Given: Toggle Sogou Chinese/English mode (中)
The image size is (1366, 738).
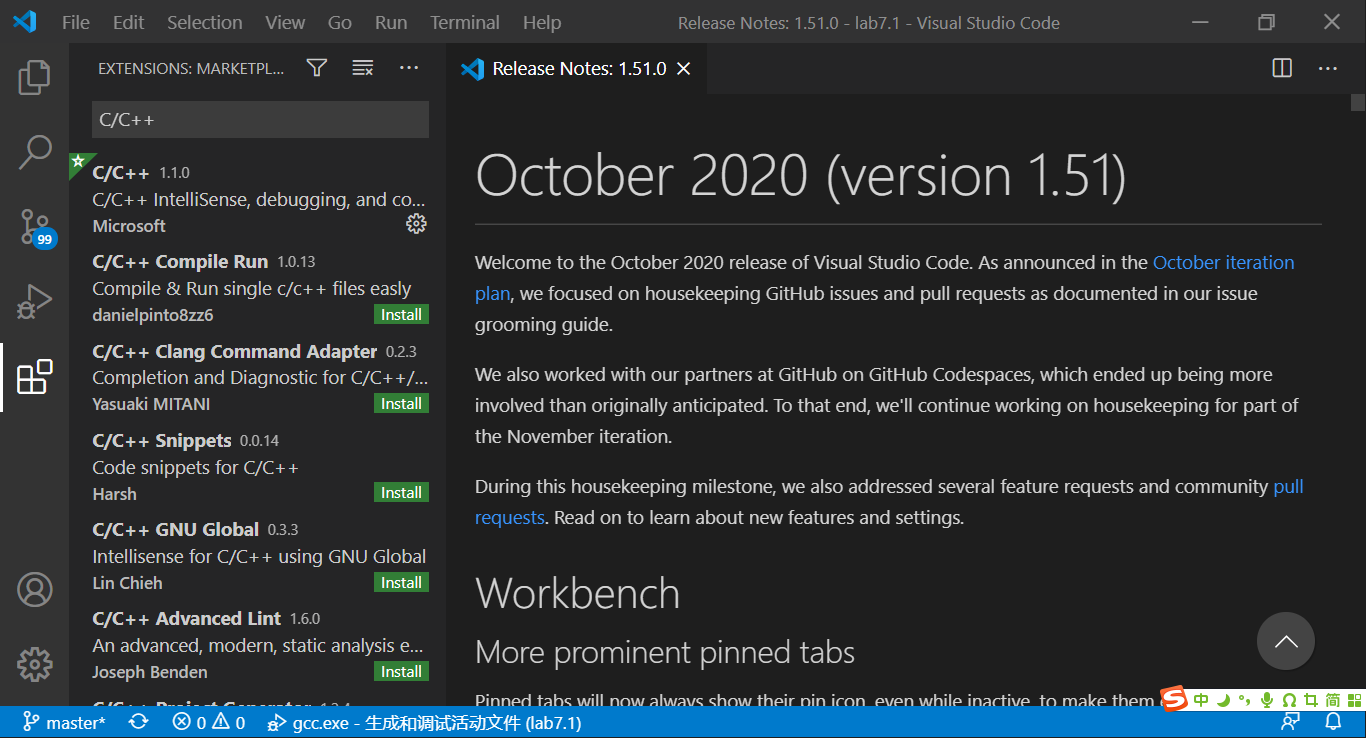Looking at the screenshot, I should [1201, 700].
